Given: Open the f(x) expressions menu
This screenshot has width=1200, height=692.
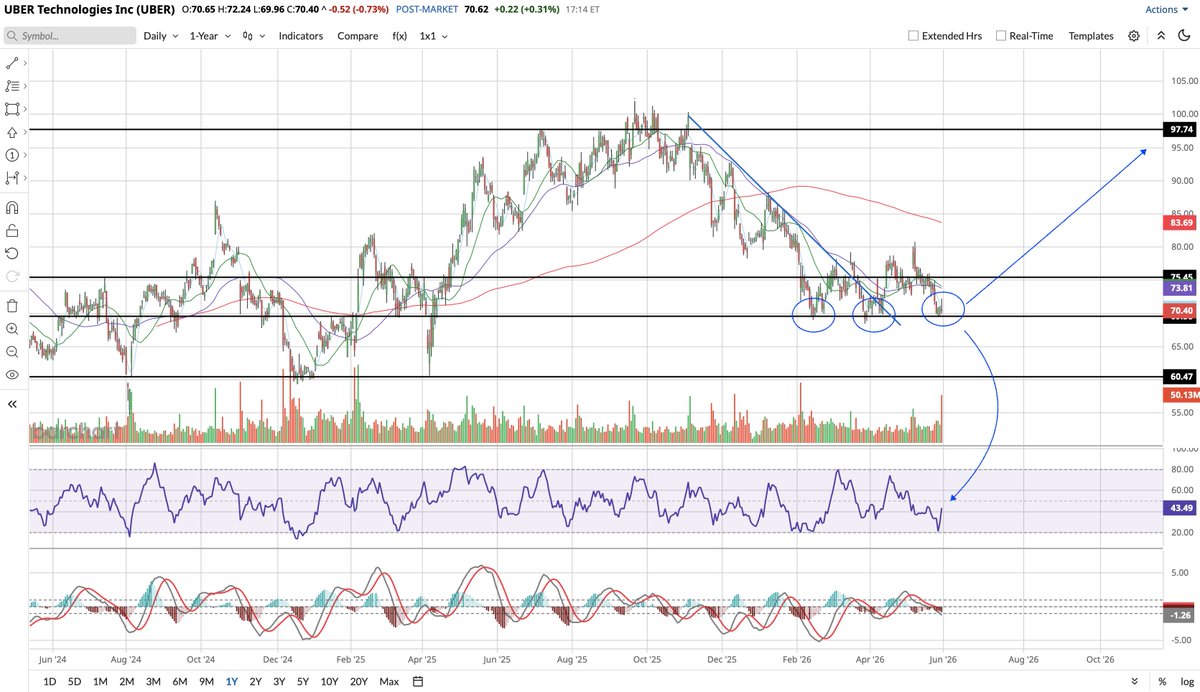Looking at the screenshot, I should pos(398,35).
